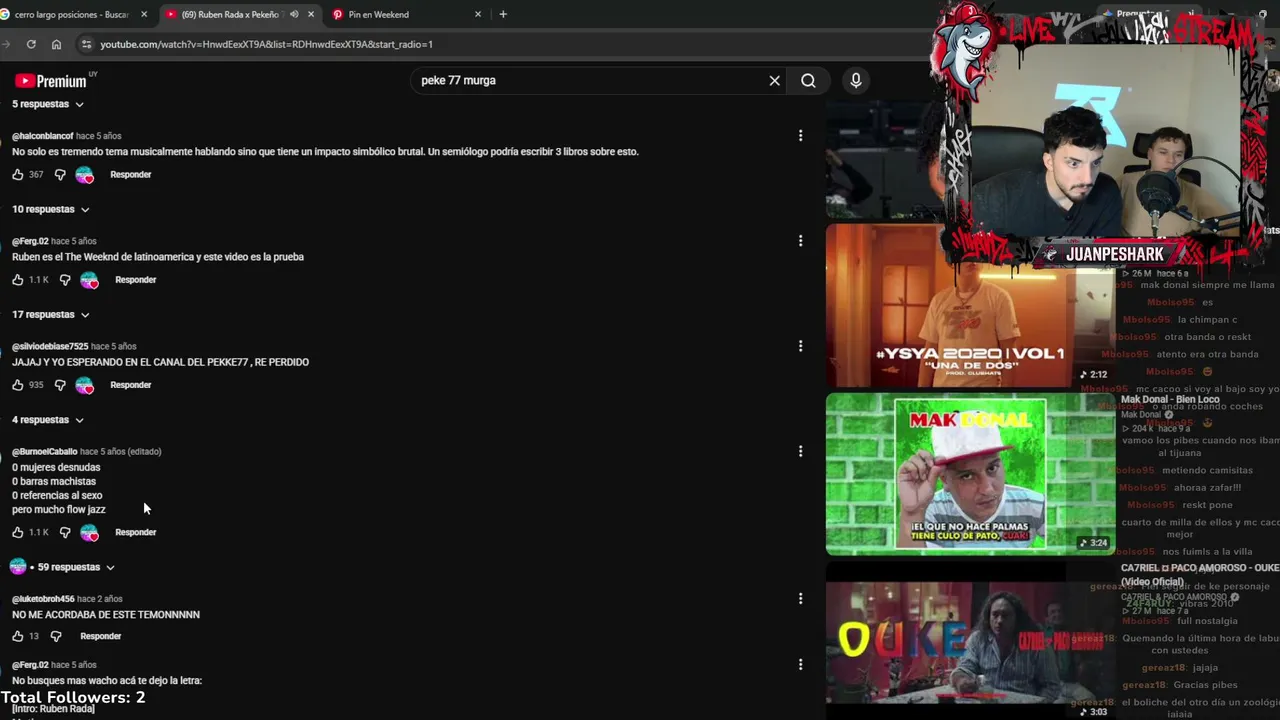Click creator heart on @silviodebiase7525 comment

point(85,385)
